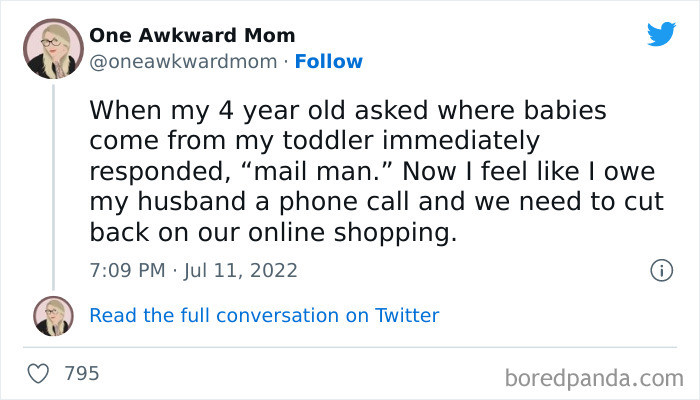Image resolution: width=700 pixels, height=400 pixels.
Task: Like the tweet with the heart icon
Action: [40, 374]
